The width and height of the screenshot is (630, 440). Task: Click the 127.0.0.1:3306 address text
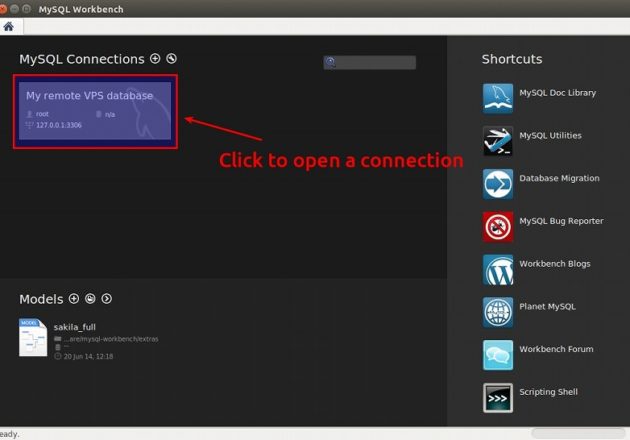click(59, 125)
